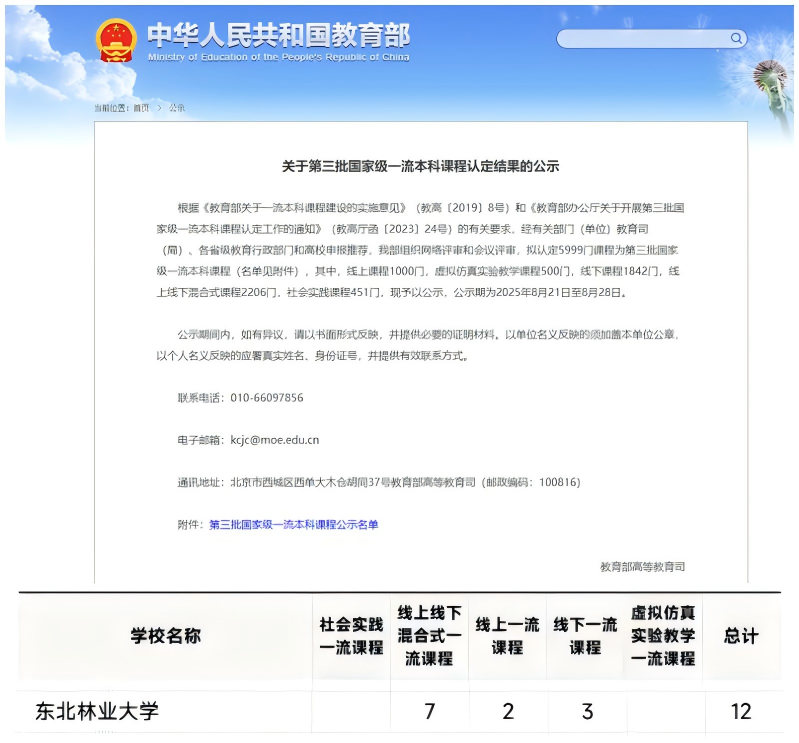The height and width of the screenshot is (743, 799).
Task: Open the 首页 breadcrumb link
Action: click(141, 107)
